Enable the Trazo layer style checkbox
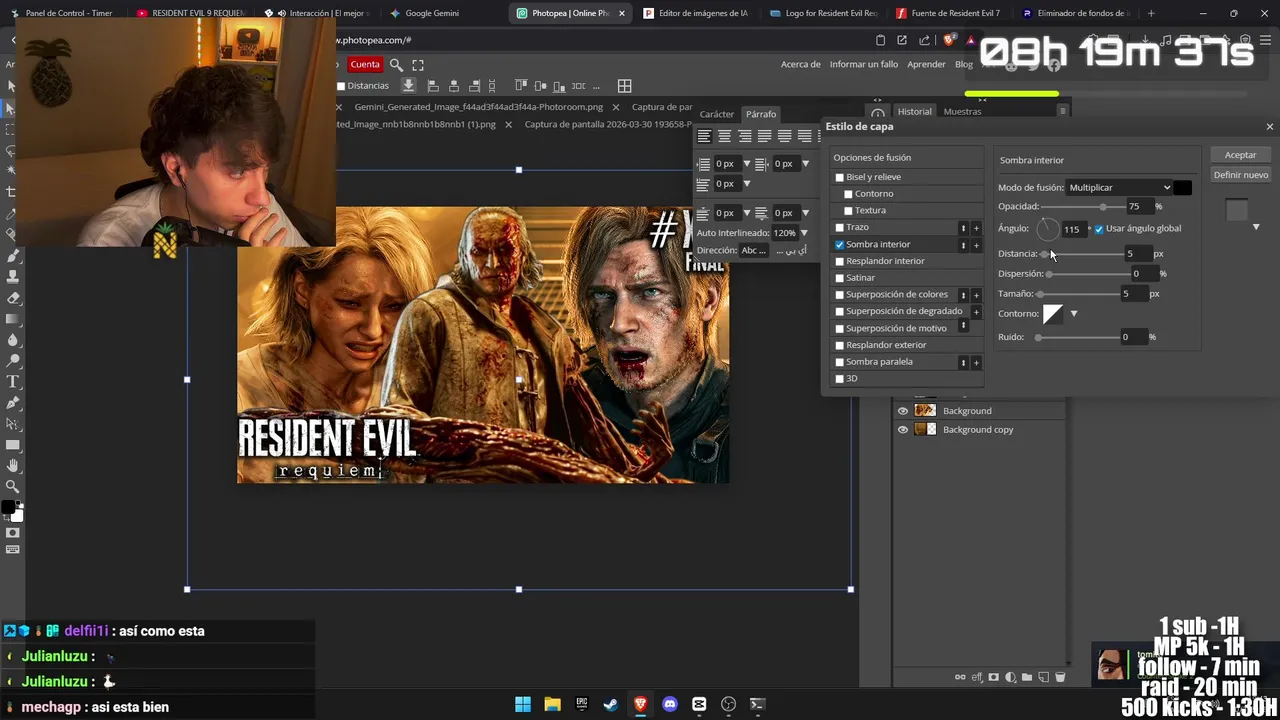1280x720 pixels. click(x=840, y=227)
